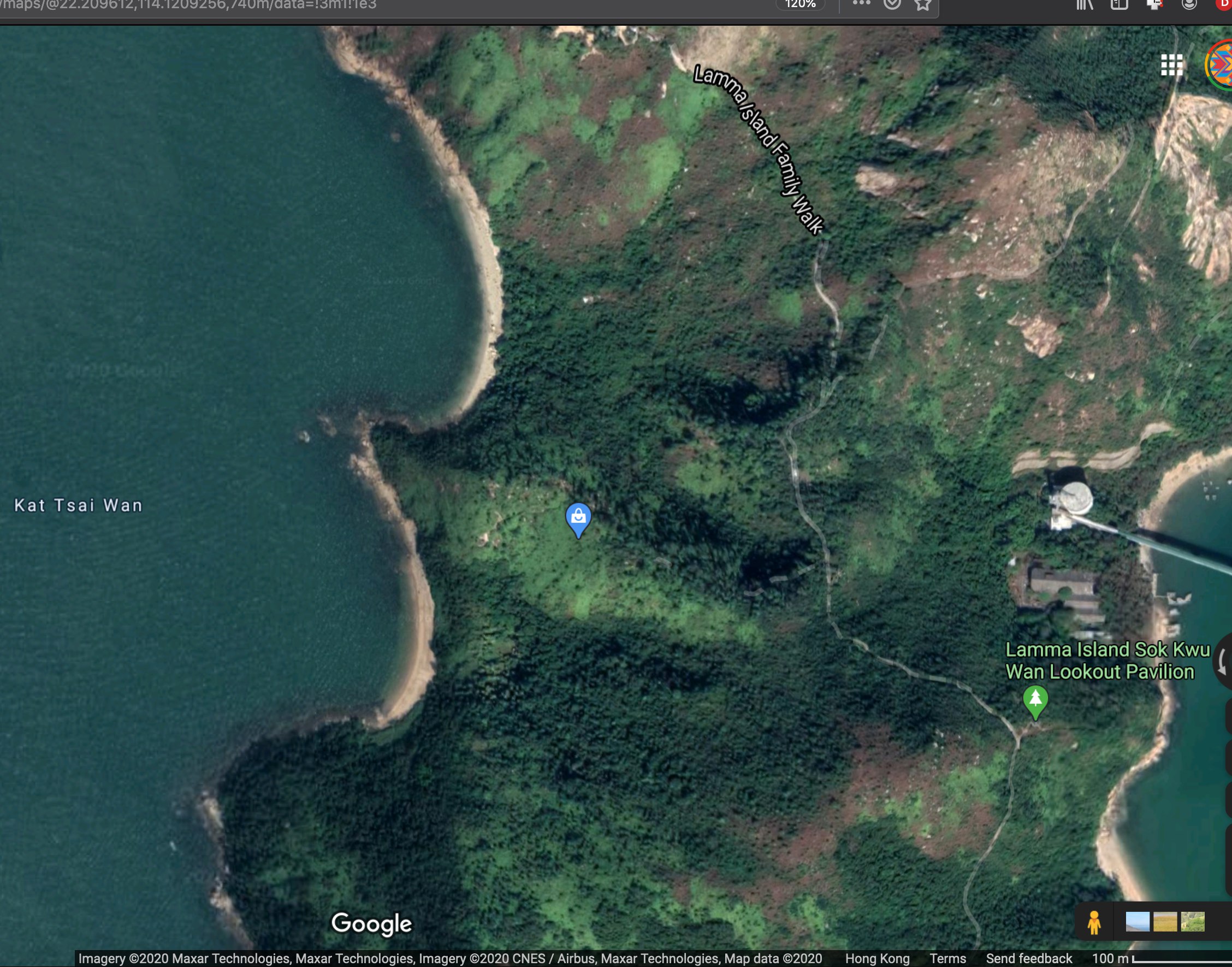The height and width of the screenshot is (967, 1232).
Task: Open the green hillside photo thumbnail
Action: [1192, 922]
